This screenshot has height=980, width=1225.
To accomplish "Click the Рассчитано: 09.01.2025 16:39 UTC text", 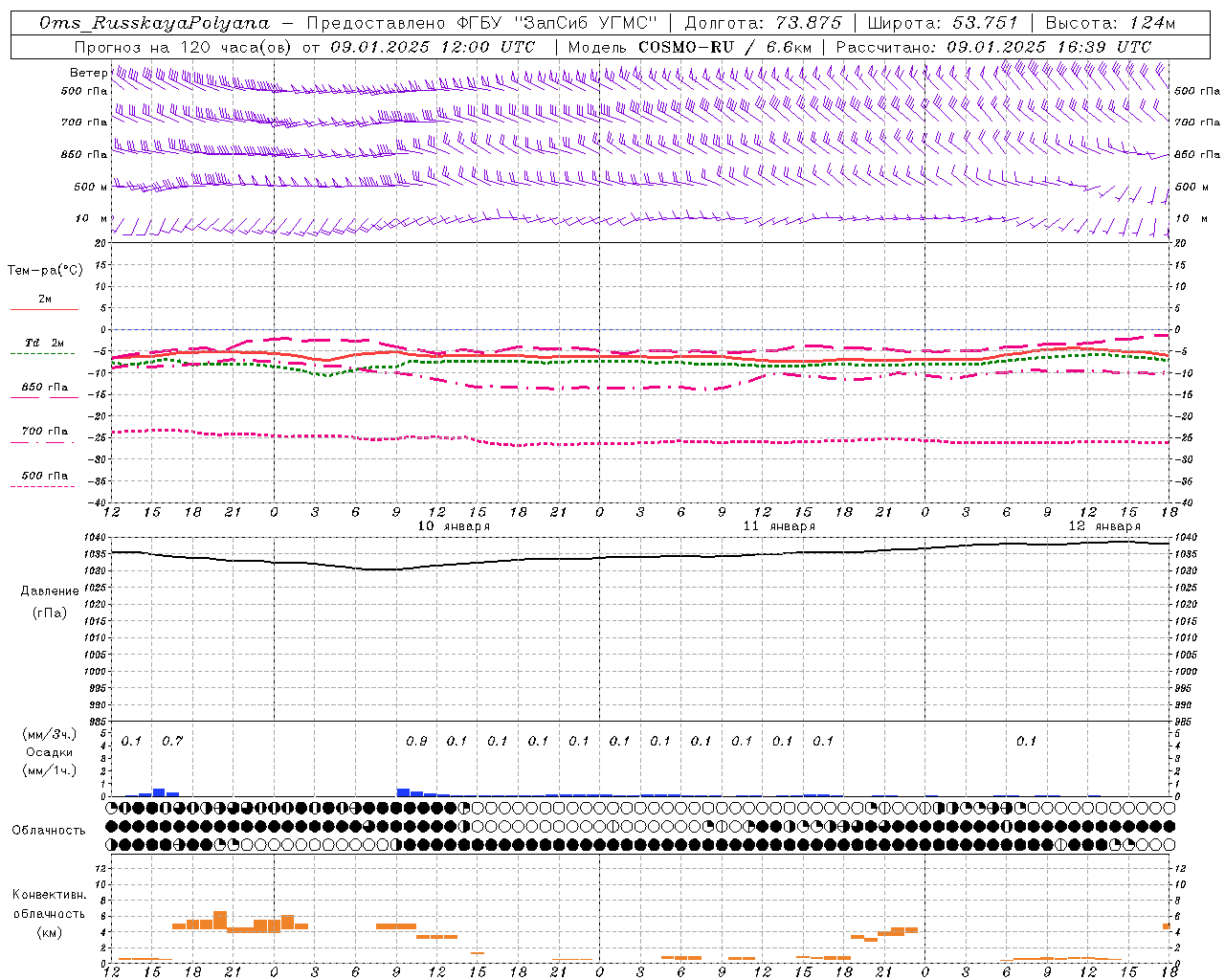I will 993,47.
